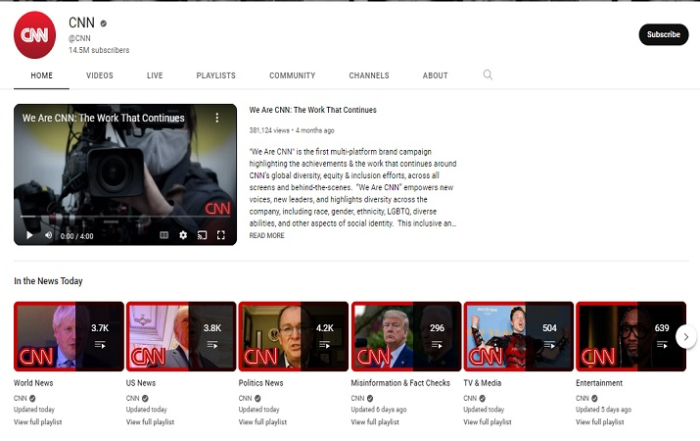Expand description with Read More

(x=267, y=235)
